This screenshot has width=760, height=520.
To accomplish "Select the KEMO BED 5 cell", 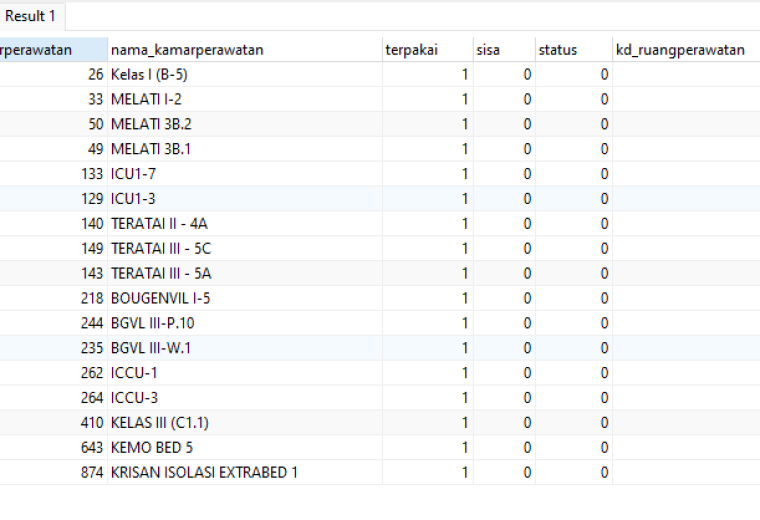I will click(245, 448).
